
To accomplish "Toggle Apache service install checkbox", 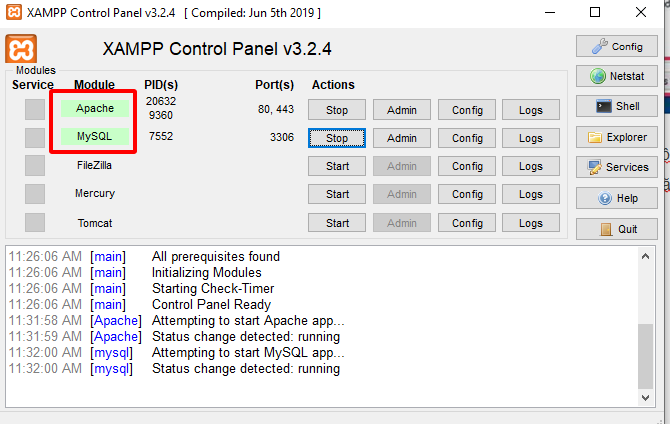I will click(x=35, y=109).
